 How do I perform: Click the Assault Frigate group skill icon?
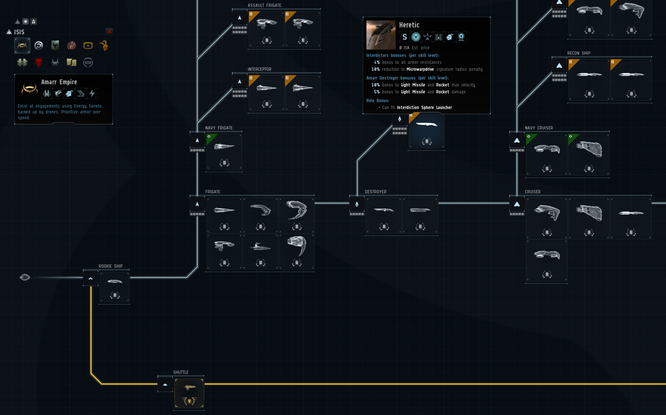coord(240,20)
